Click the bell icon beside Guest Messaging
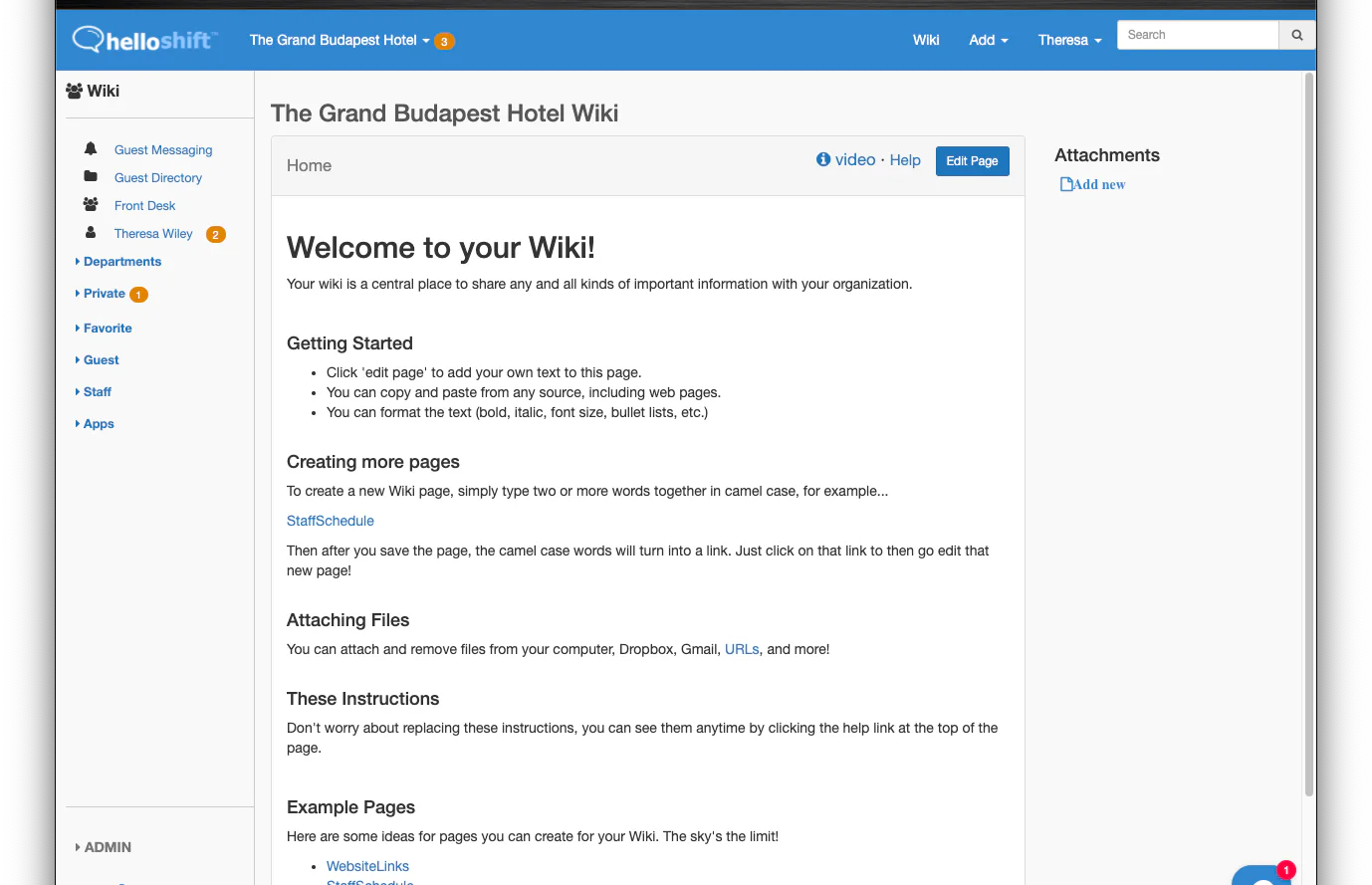 click(91, 148)
